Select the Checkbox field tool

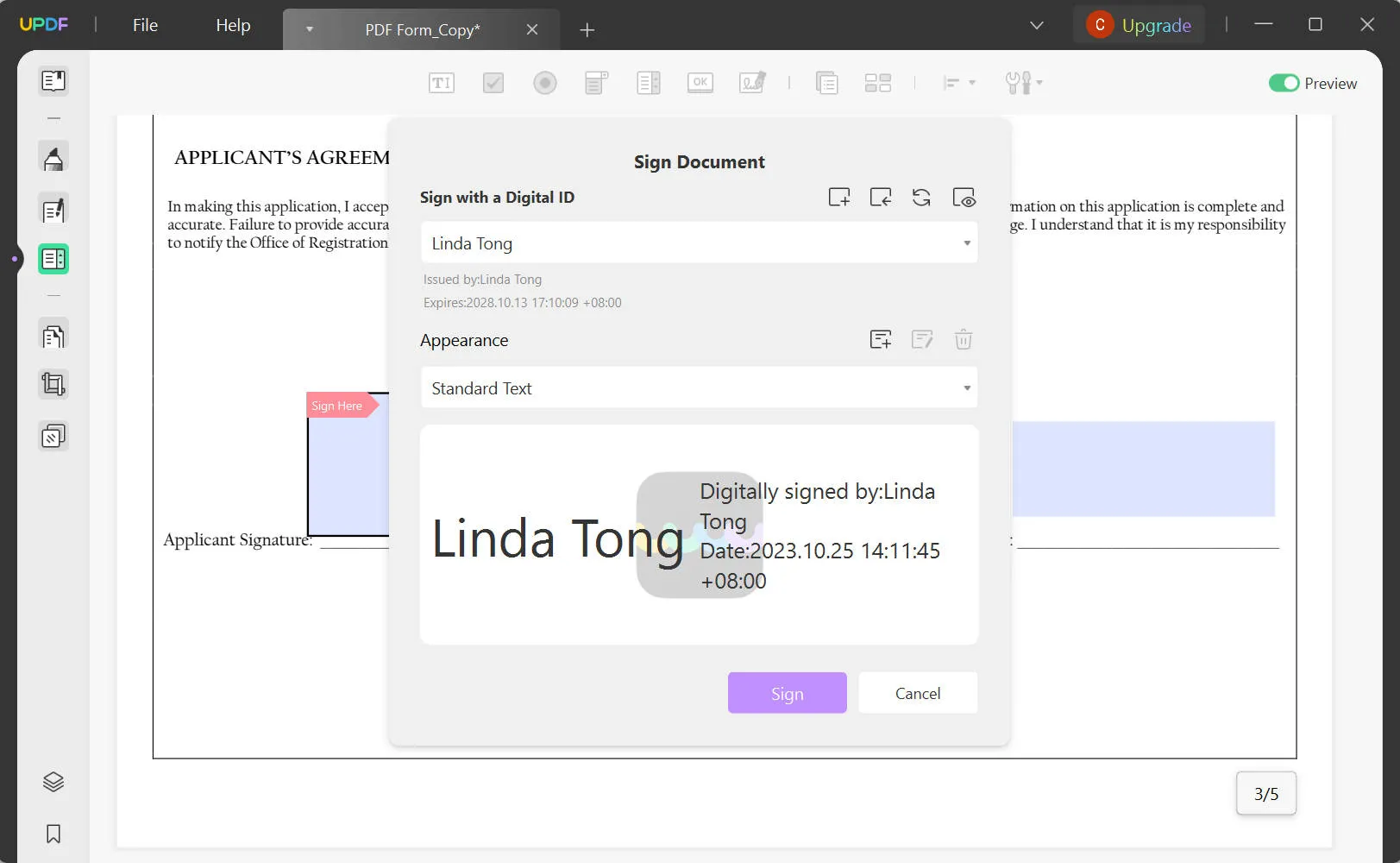tap(493, 82)
